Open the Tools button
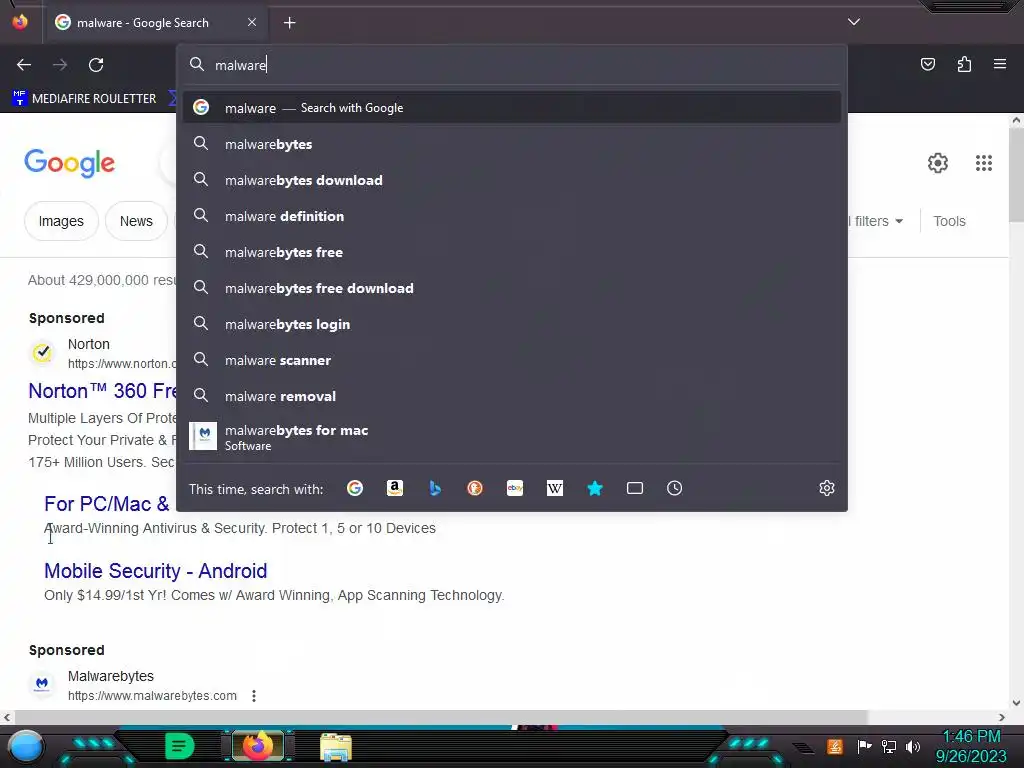The width and height of the screenshot is (1024, 768). pos(949,221)
